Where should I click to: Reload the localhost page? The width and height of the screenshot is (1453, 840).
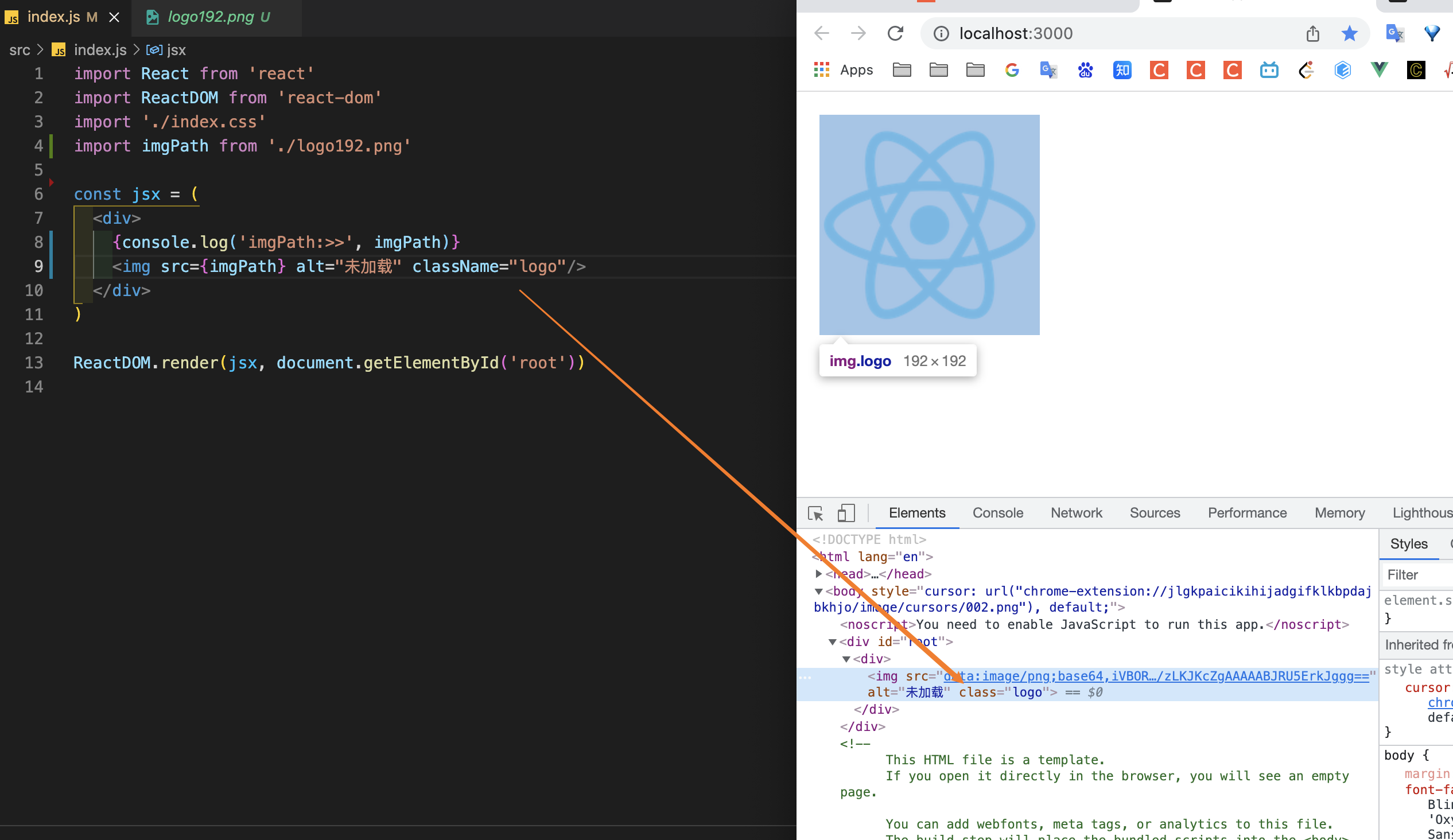pyautogui.click(x=895, y=33)
